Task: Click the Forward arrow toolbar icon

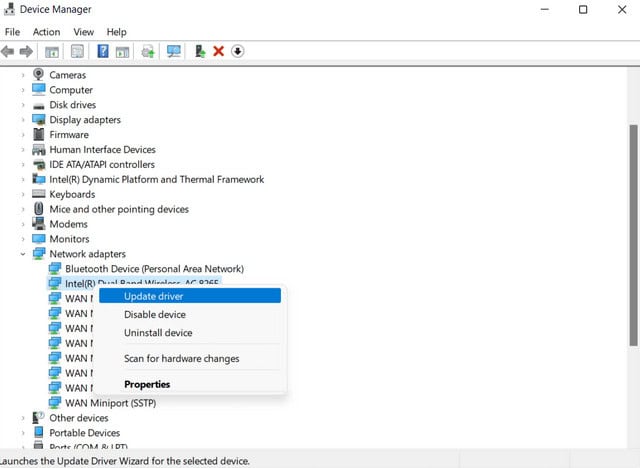Action: click(x=26, y=51)
